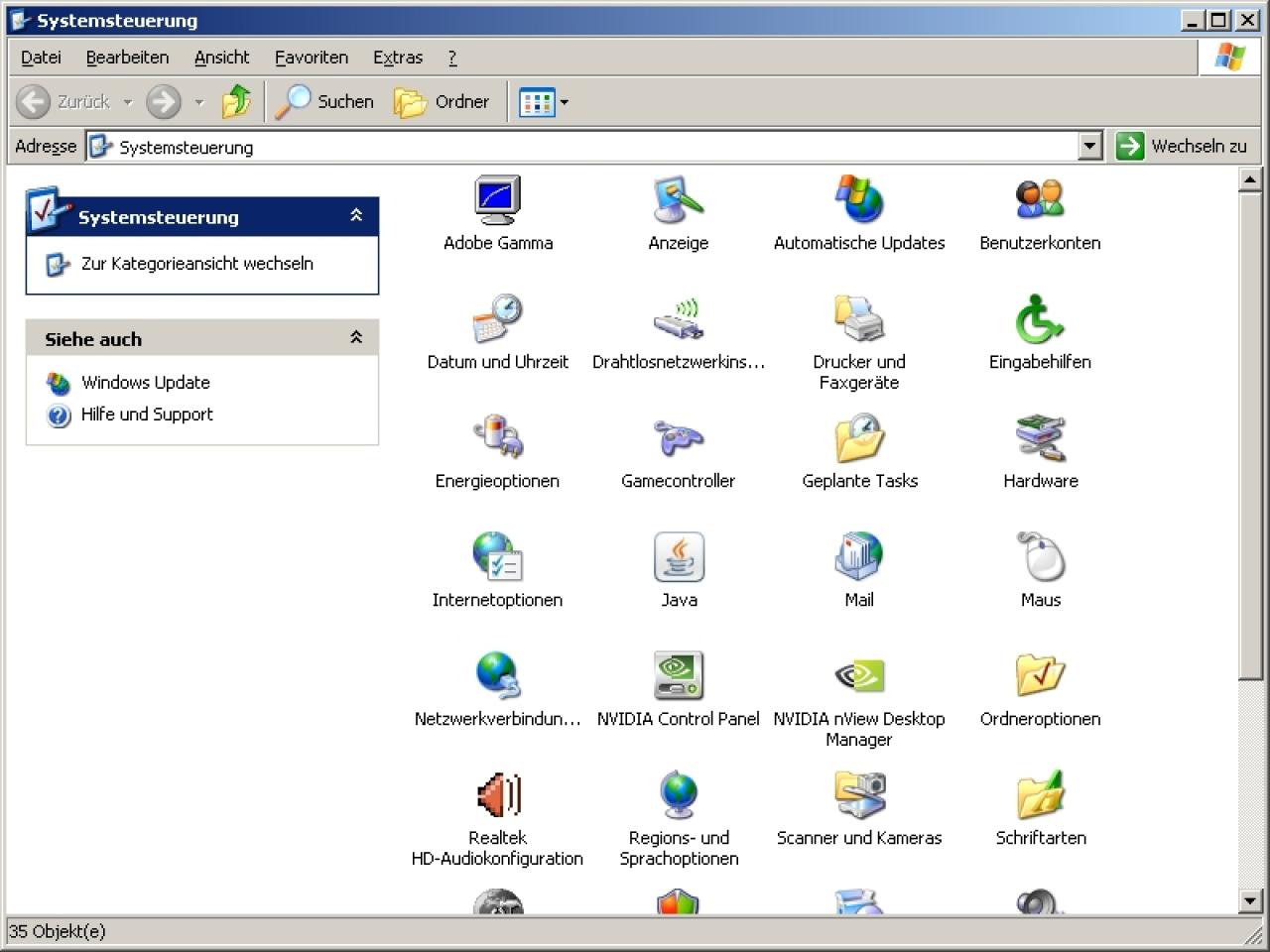
Task: Open the forward history dropdown arrow
Action: (x=198, y=102)
